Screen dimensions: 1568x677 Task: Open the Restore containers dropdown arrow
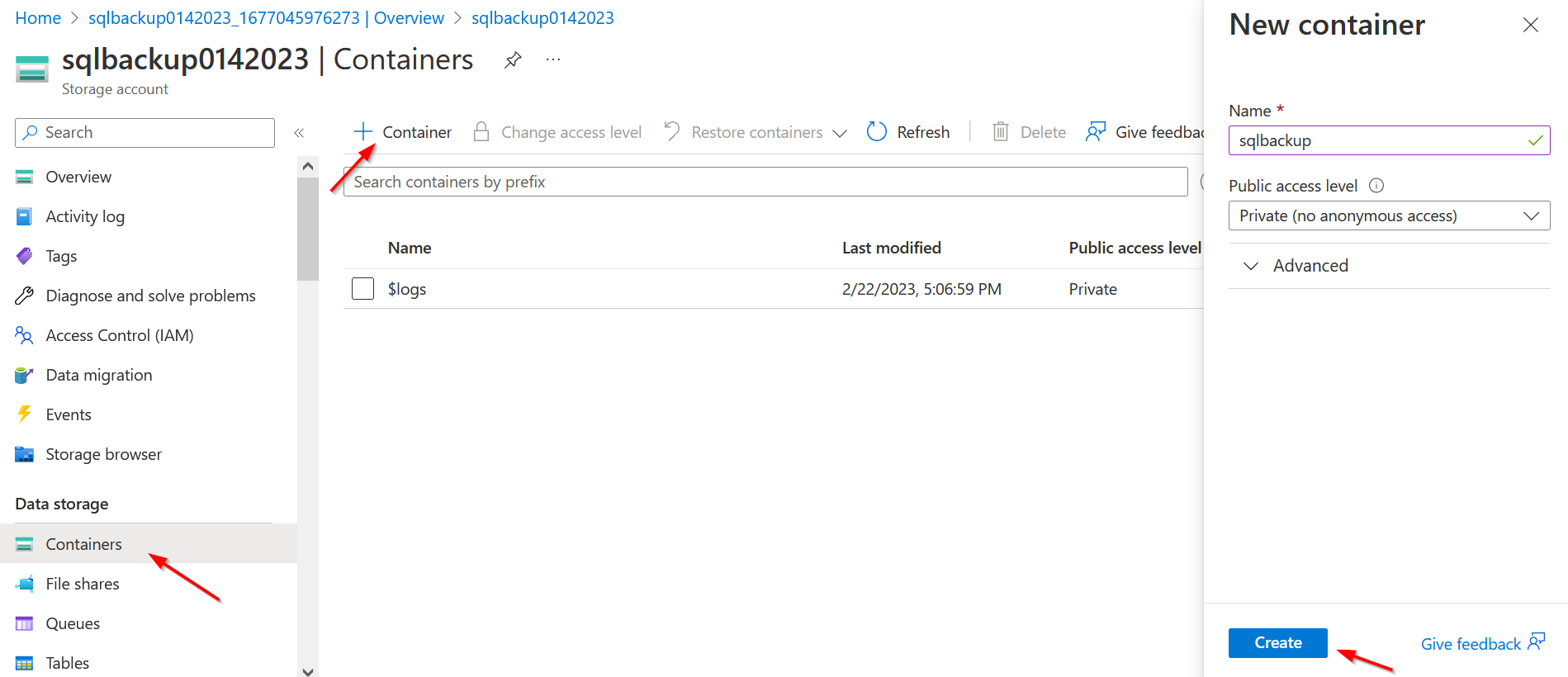pos(840,133)
